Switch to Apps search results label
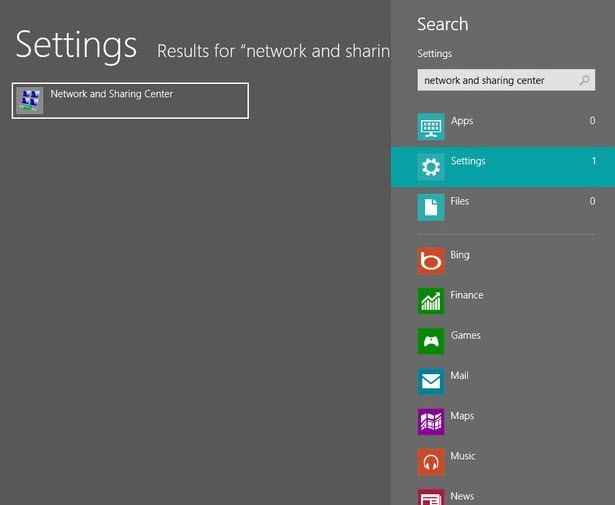The image size is (615, 505). coord(462,121)
